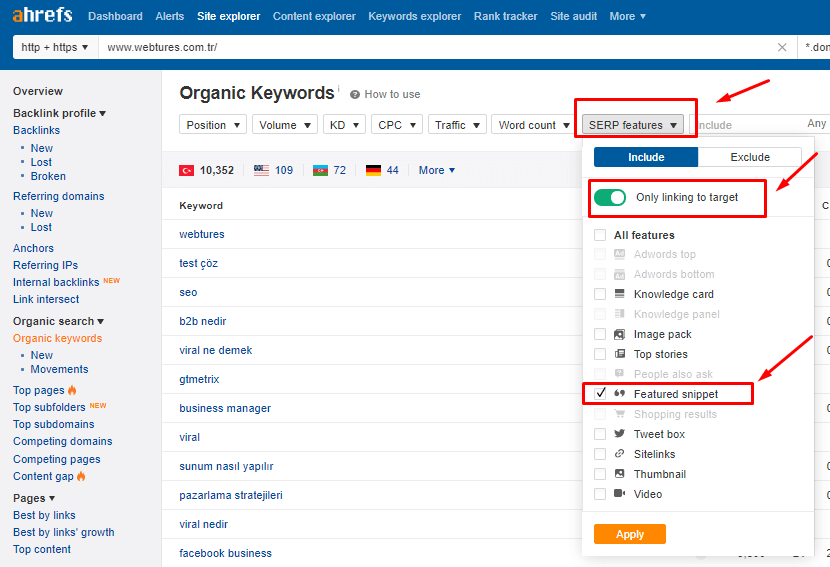This screenshot has height=567, width=830.
Task: Open the Internal backlinks link
Action: [x=56, y=282]
